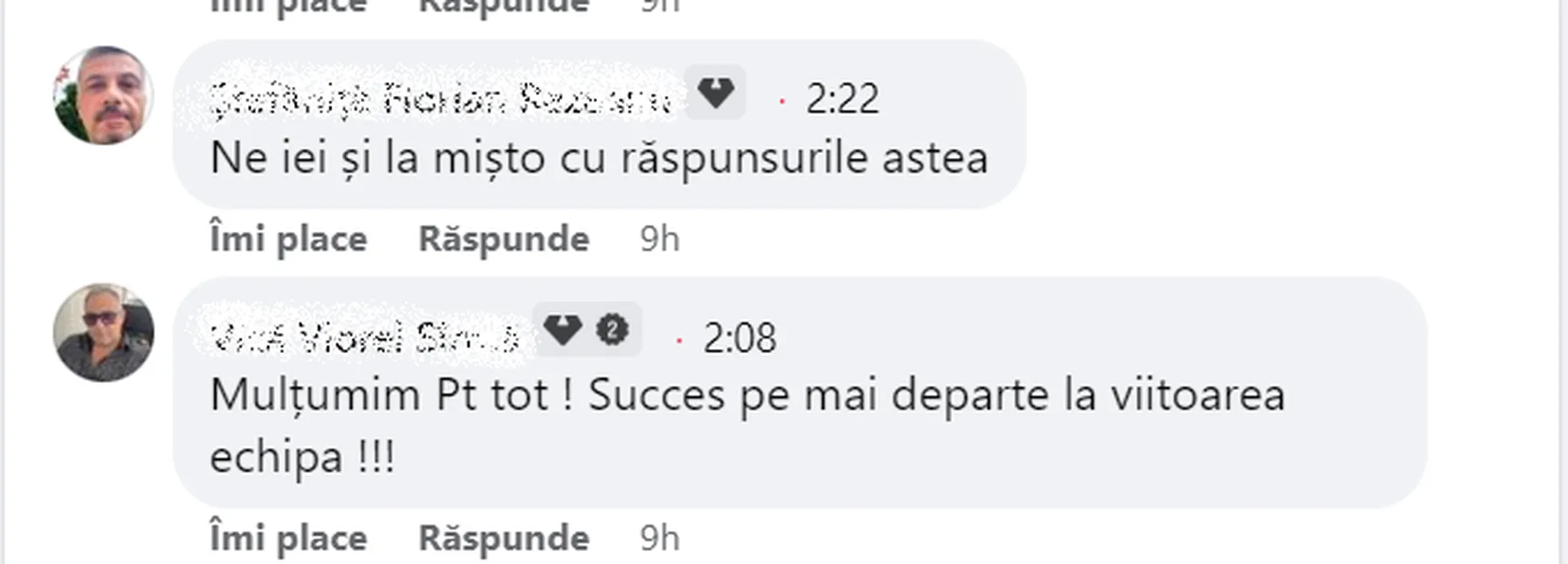Image resolution: width=1568 pixels, height=564 pixels.
Task: Open the 9h time link under the 2:22 comment
Action: [x=660, y=239]
